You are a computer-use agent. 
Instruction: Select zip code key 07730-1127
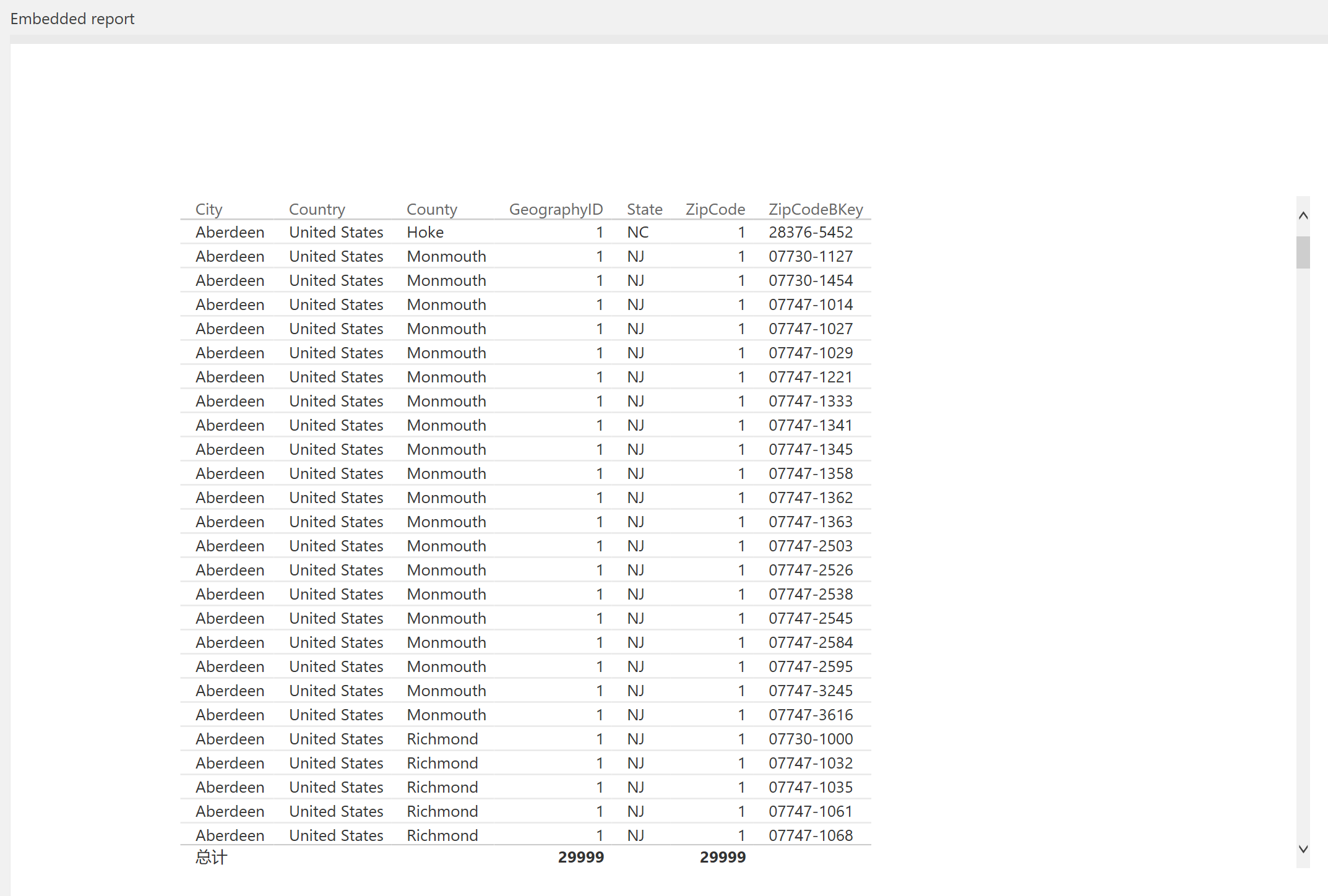click(810, 256)
